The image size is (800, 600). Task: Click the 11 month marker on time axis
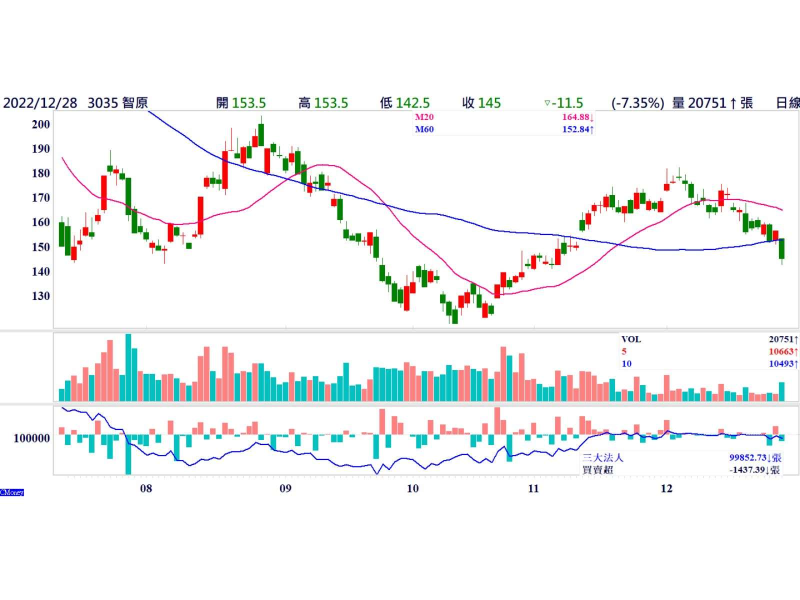(x=533, y=489)
